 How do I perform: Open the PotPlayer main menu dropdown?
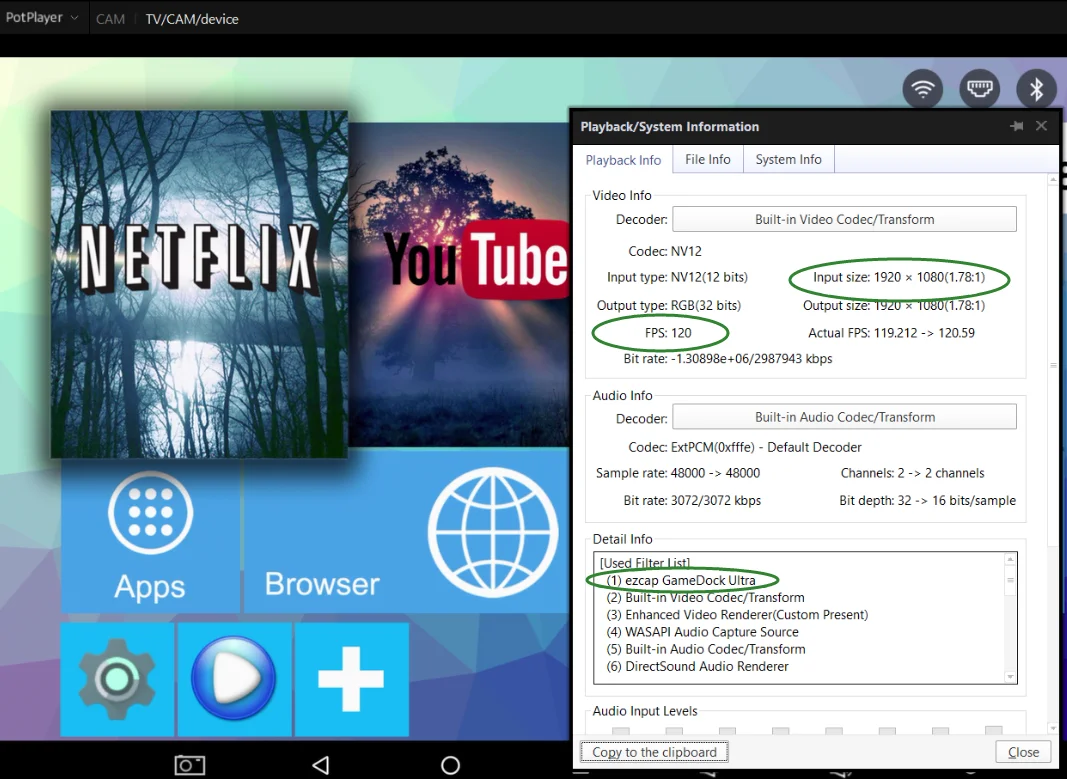pyautogui.click(x=40, y=18)
